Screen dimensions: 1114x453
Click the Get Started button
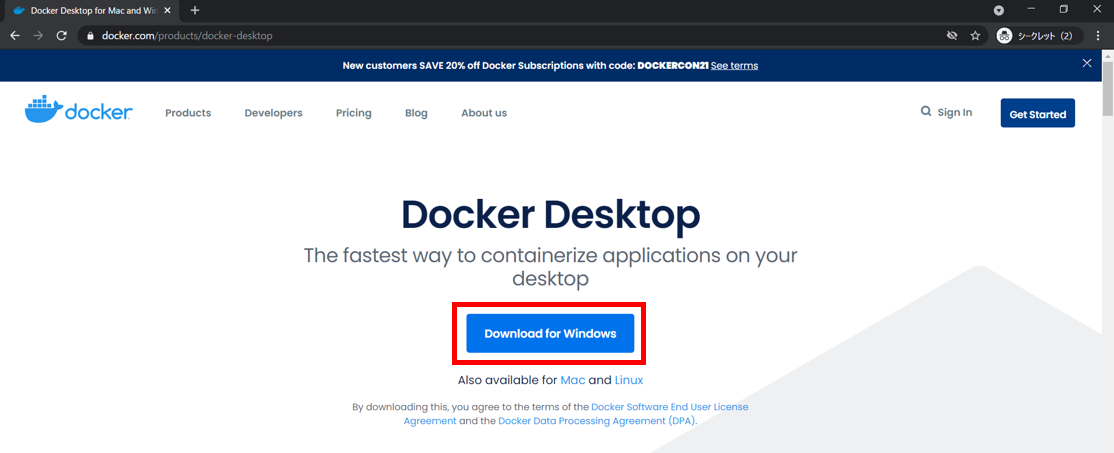click(1037, 114)
